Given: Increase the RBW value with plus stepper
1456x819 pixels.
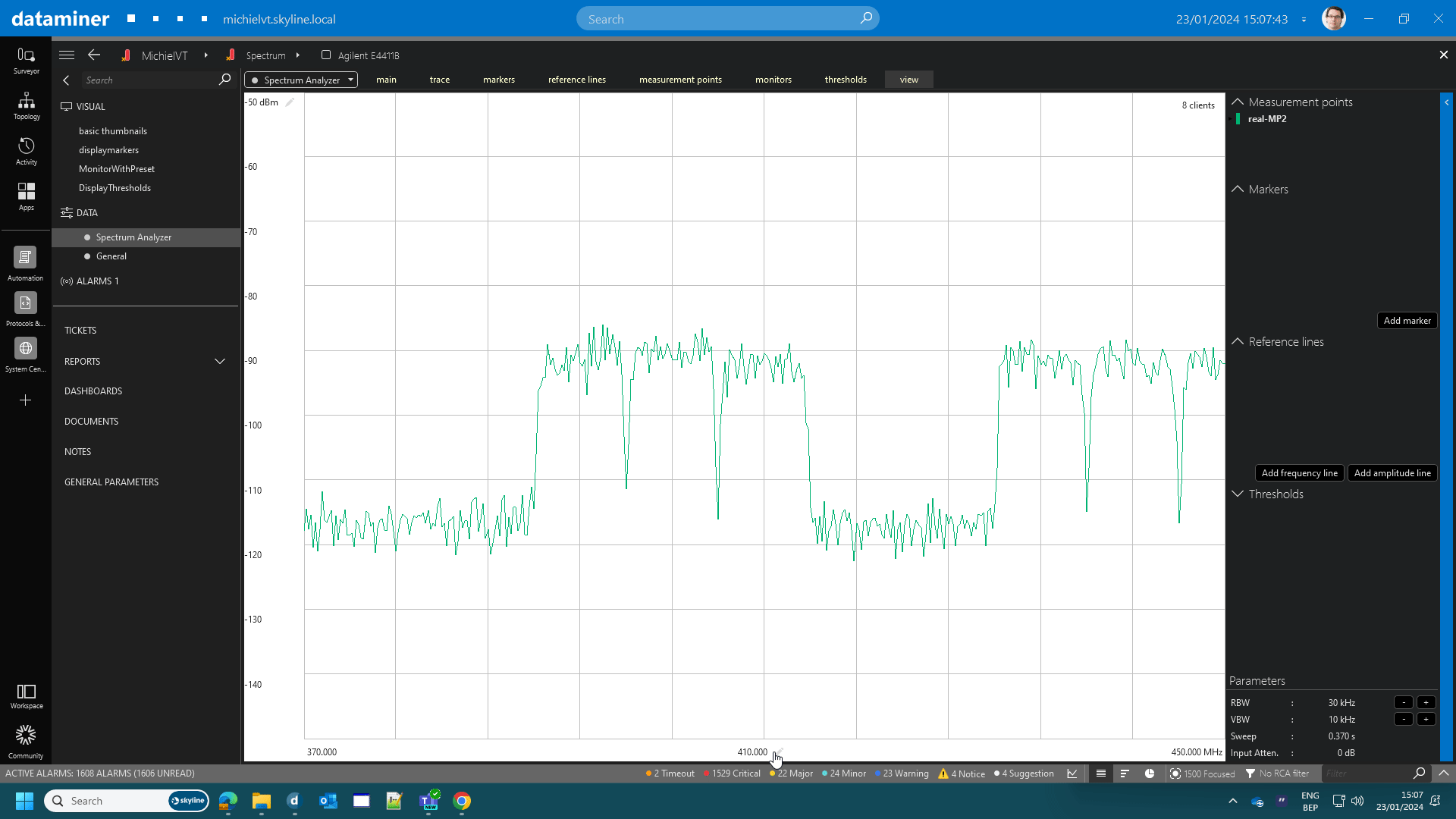Looking at the screenshot, I should click(x=1427, y=702).
